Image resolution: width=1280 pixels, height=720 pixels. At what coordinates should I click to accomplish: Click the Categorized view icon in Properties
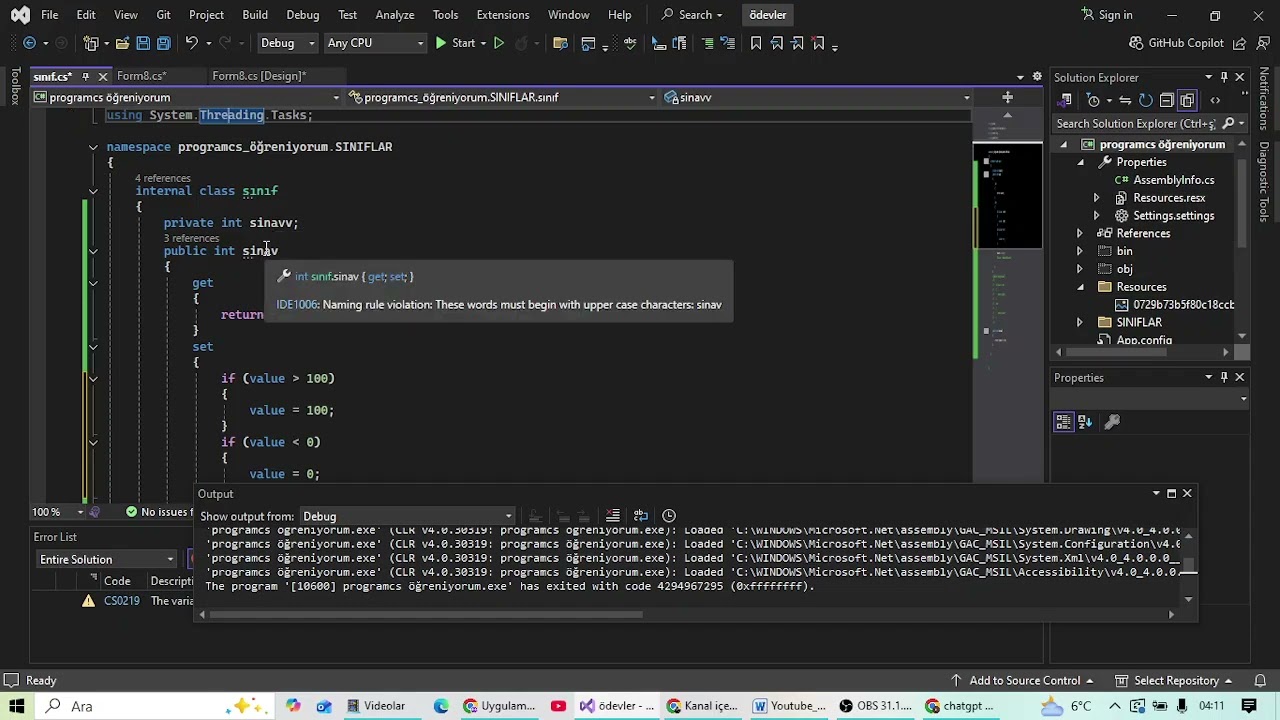click(1064, 422)
